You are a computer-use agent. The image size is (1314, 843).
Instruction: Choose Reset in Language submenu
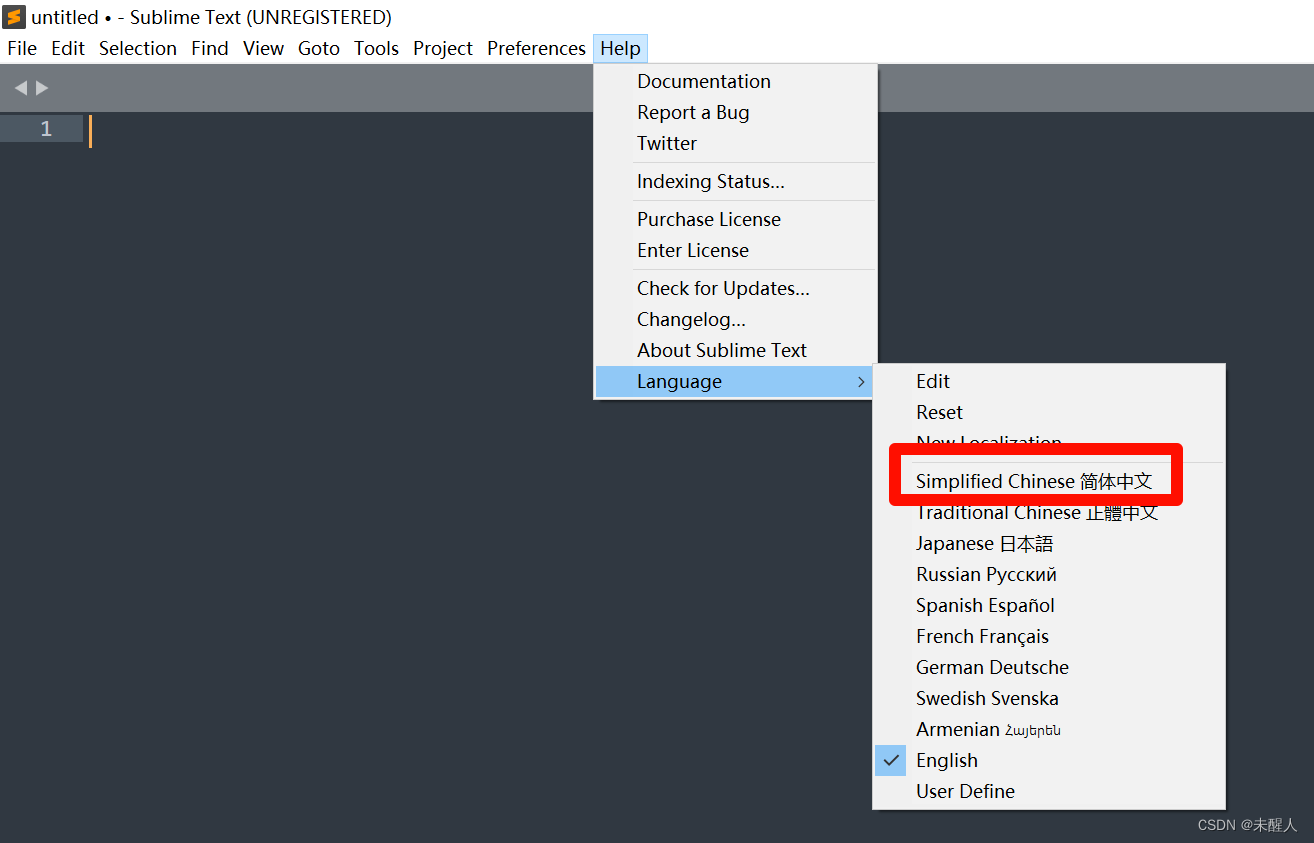click(x=1049, y=412)
